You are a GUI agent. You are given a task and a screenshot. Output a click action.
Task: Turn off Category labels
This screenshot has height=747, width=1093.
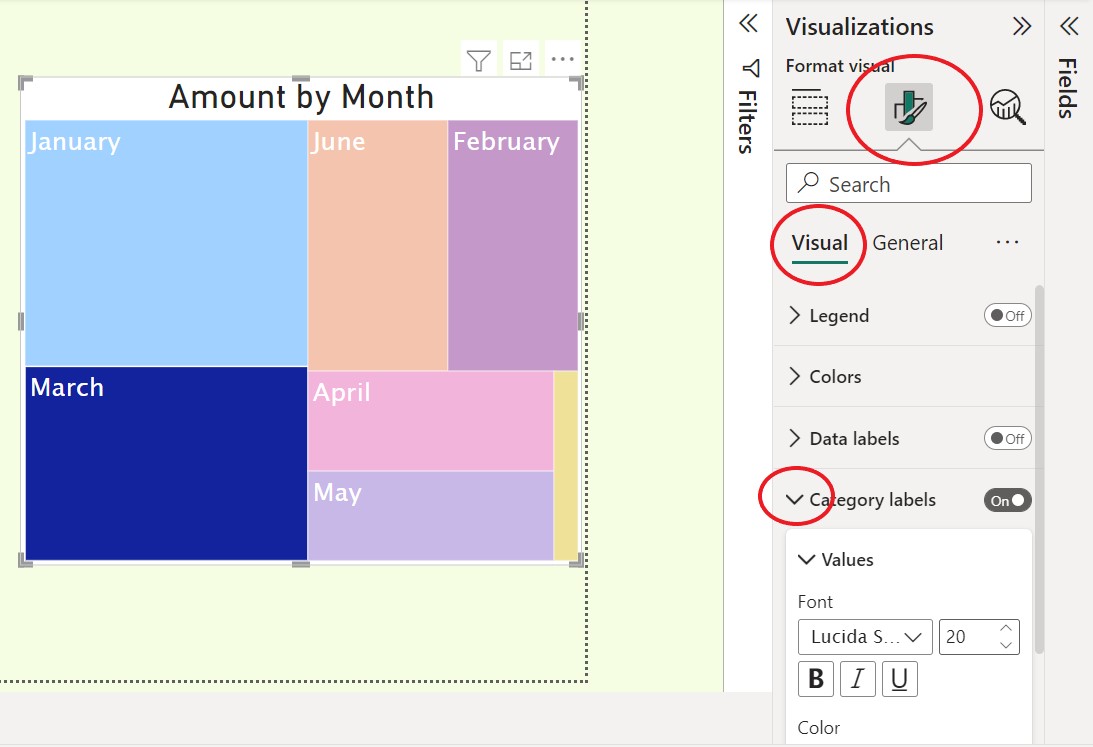click(x=1007, y=499)
